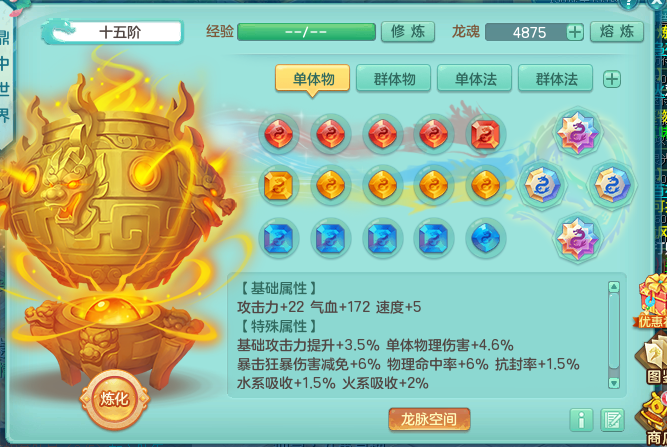Add more 龙魂 with plus button
667x447 pixels.
coord(575,32)
